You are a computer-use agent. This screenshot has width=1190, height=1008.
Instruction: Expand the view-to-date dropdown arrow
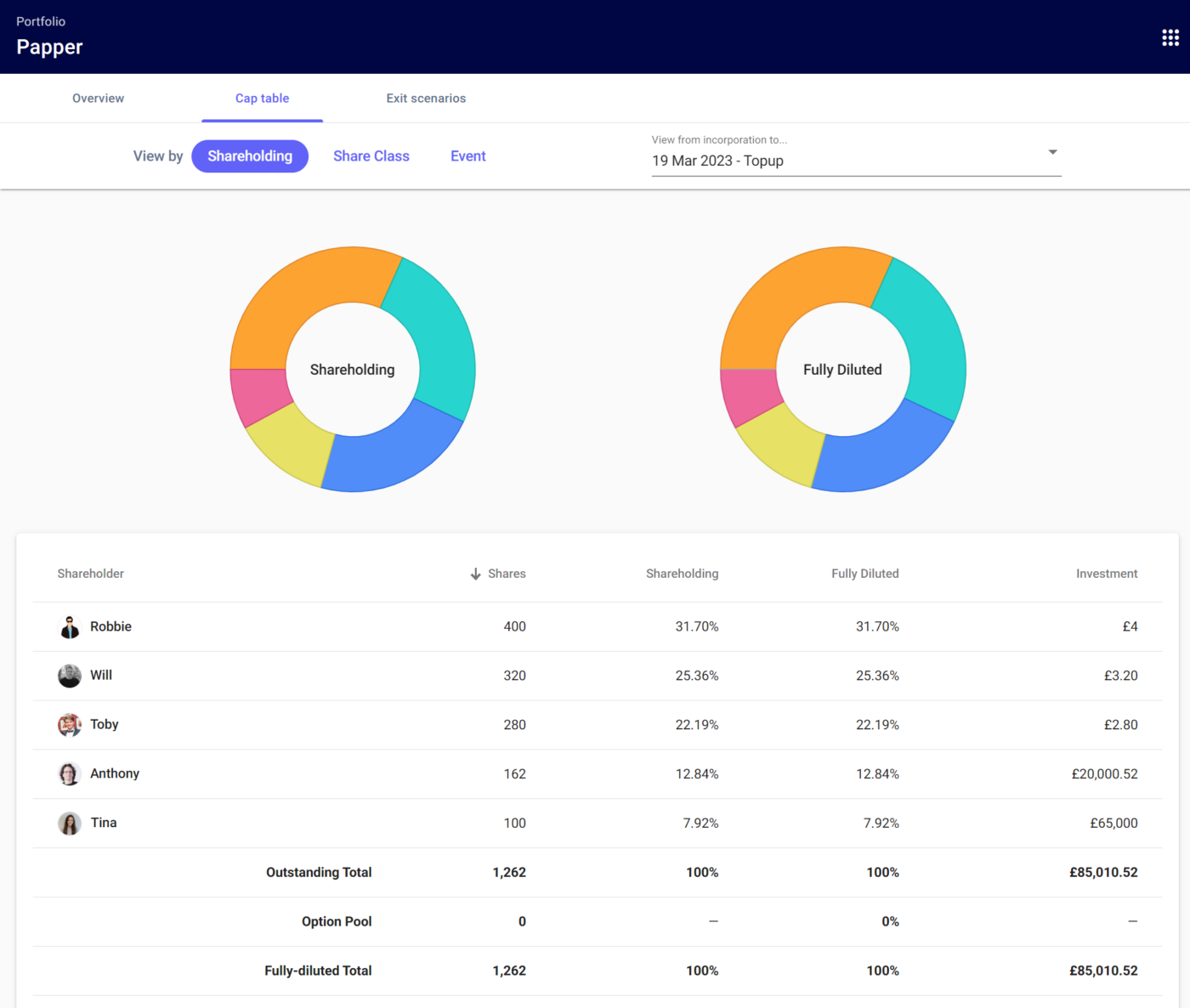[1052, 152]
